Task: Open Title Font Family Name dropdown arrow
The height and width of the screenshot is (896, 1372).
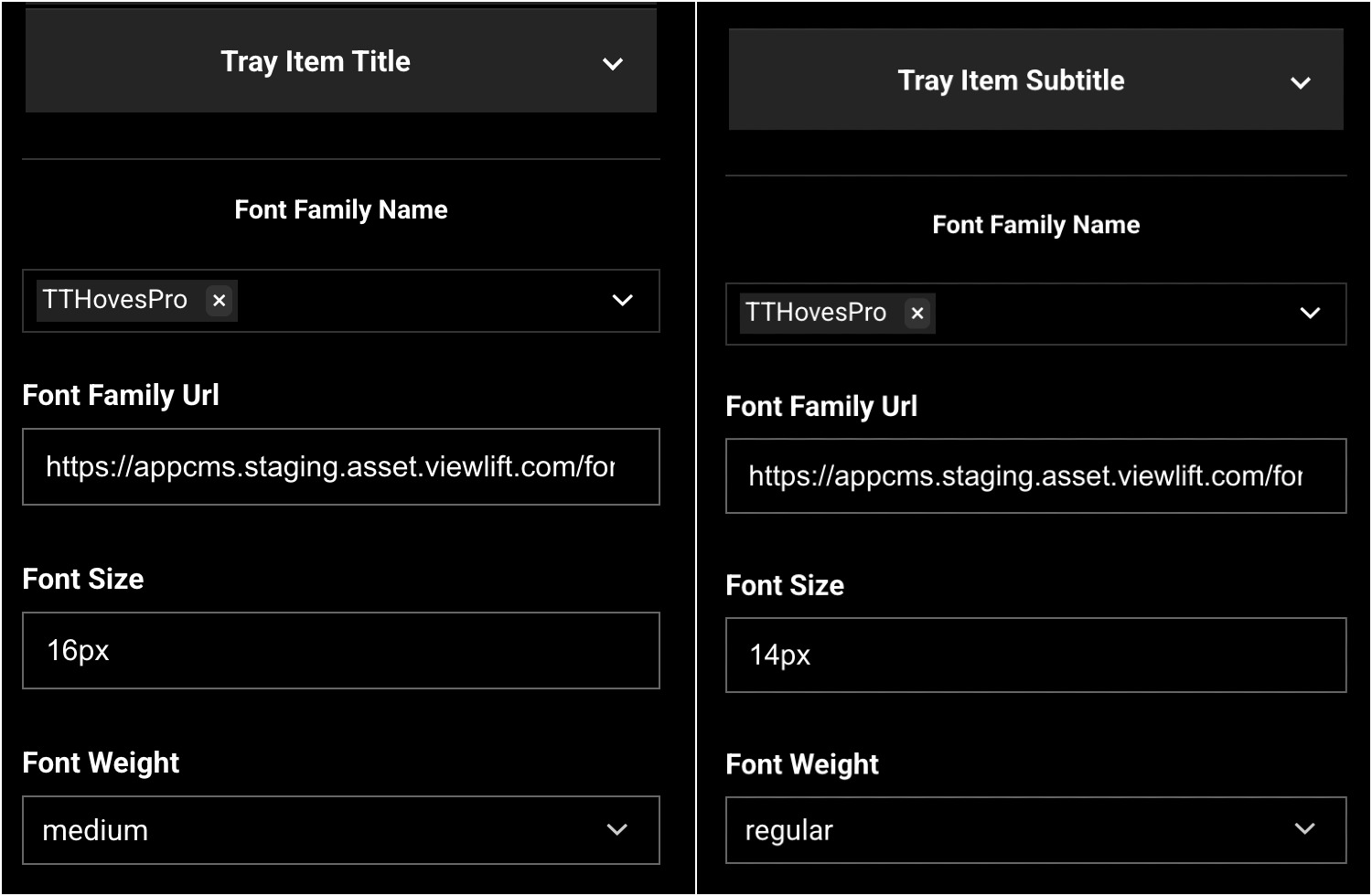Action: tap(622, 300)
